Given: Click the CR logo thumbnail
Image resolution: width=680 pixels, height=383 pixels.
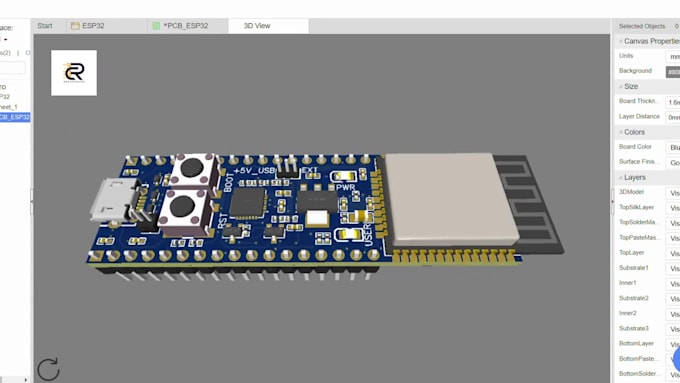Looking at the screenshot, I should point(74,73).
